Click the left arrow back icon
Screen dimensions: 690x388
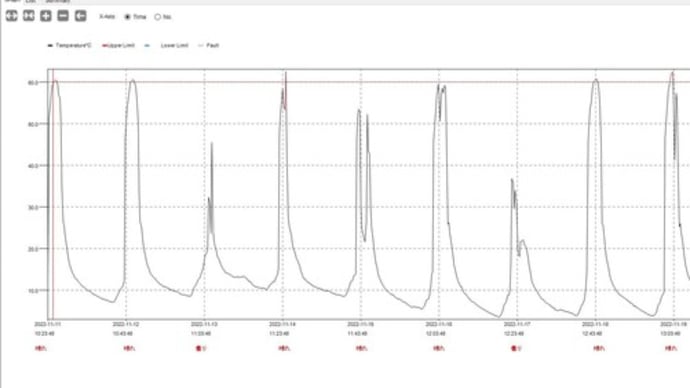coord(81,16)
